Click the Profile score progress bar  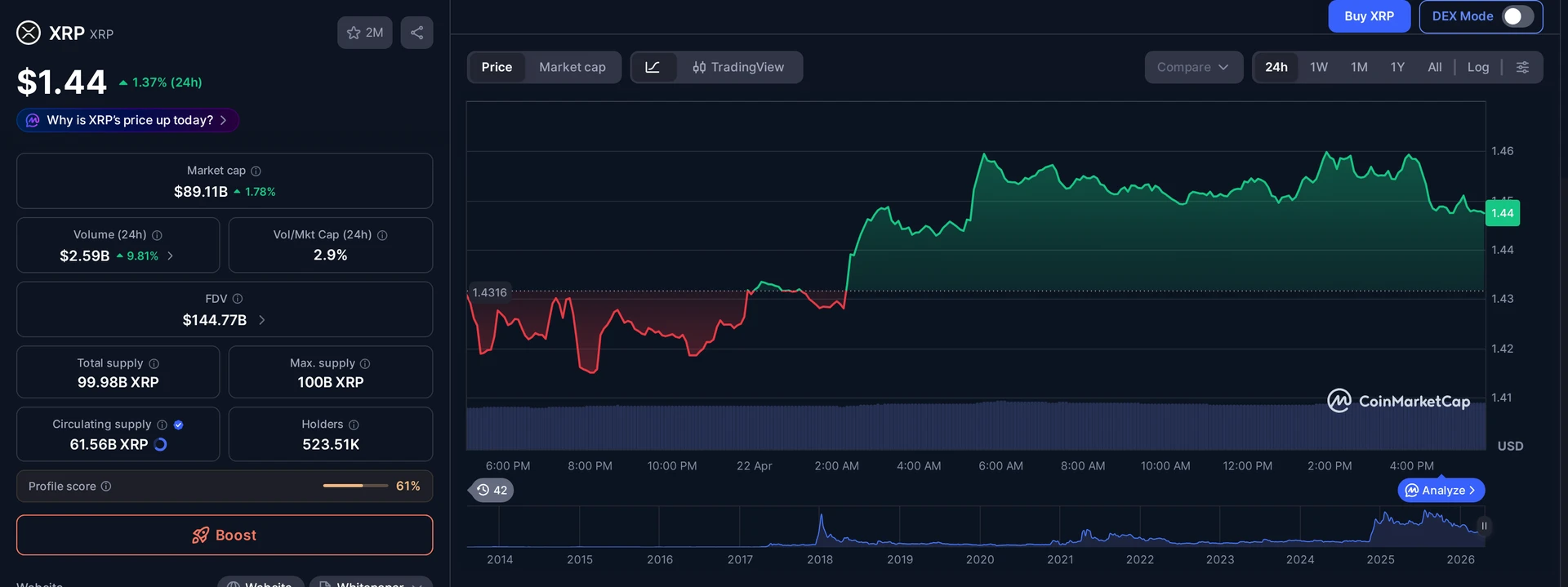tap(355, 486)
